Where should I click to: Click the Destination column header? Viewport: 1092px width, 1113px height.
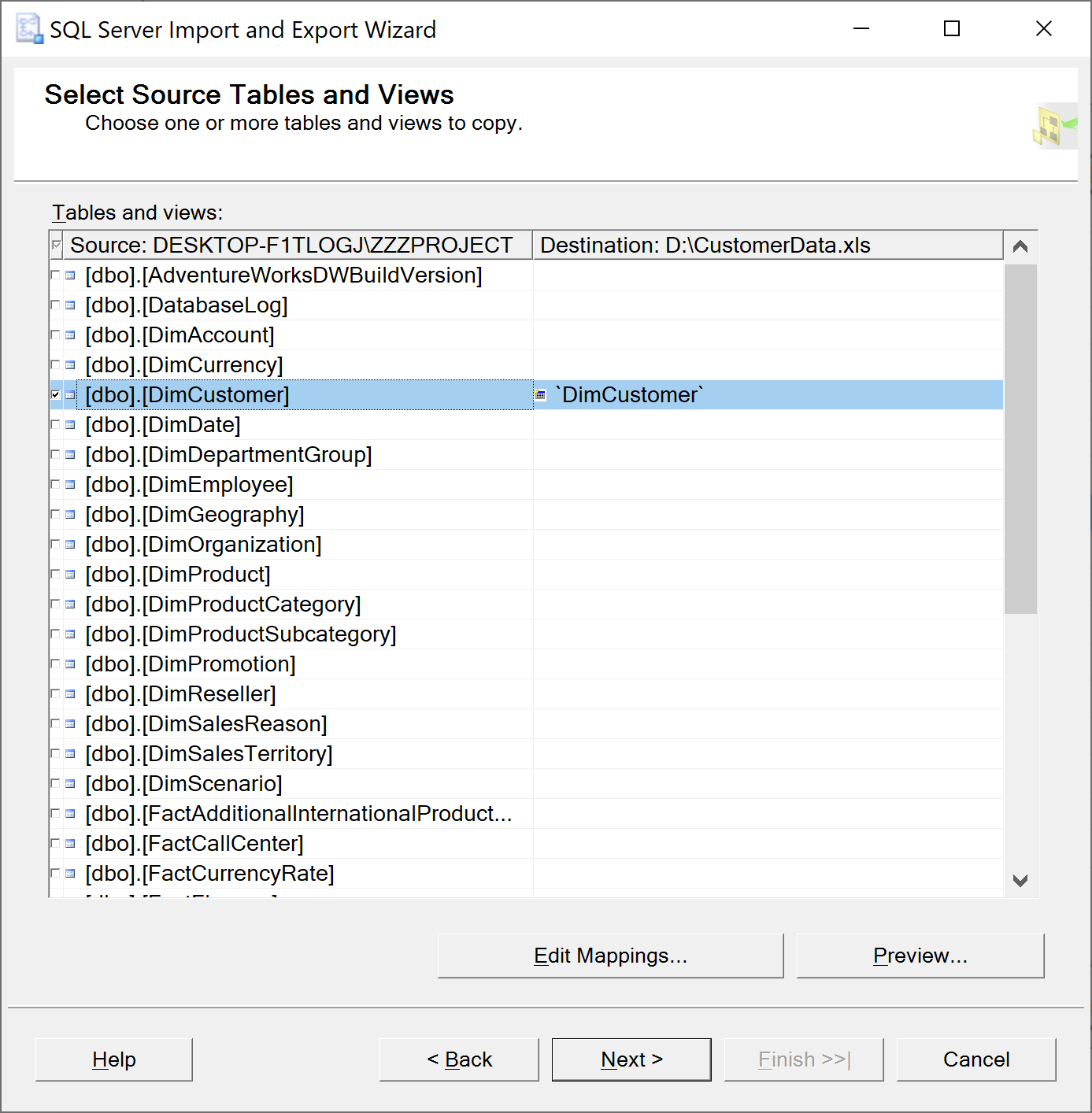[768, 246]
